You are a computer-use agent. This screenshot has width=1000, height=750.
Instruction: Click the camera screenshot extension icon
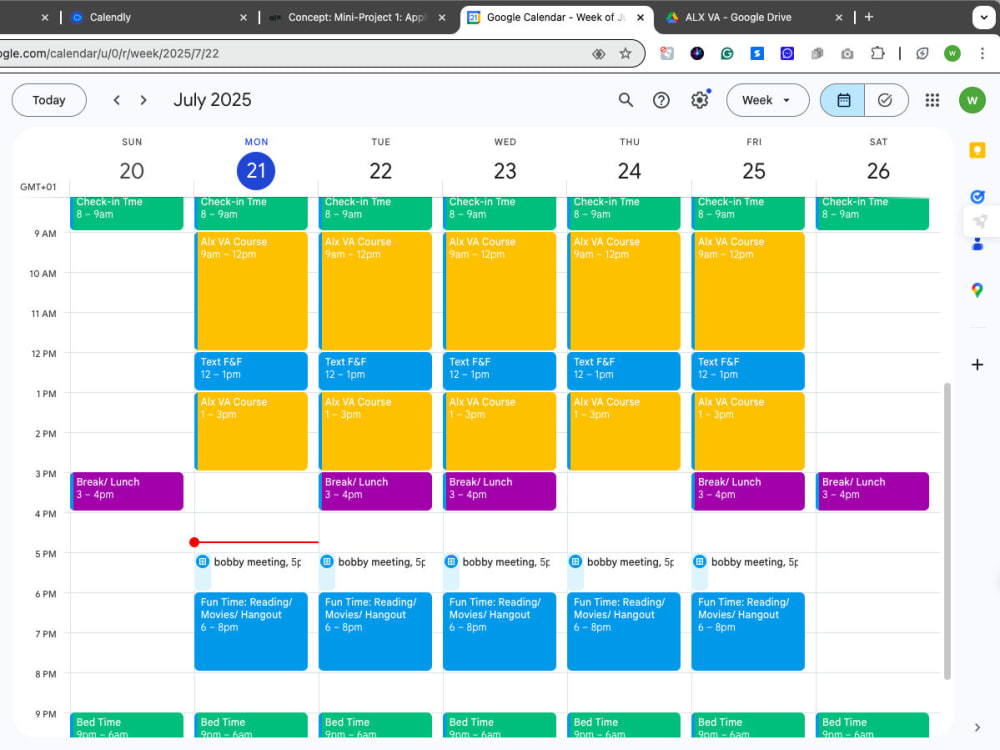[847, 54]
